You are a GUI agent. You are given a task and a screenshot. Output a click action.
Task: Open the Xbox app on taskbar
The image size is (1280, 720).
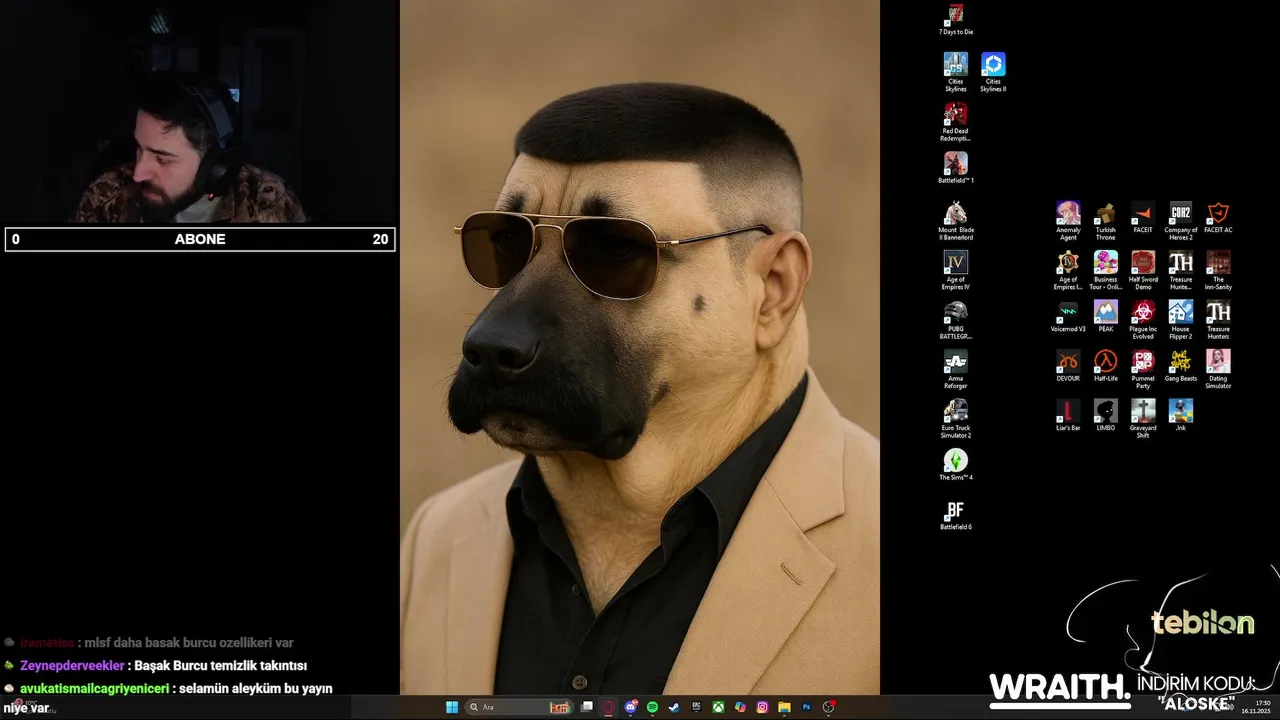718,707
